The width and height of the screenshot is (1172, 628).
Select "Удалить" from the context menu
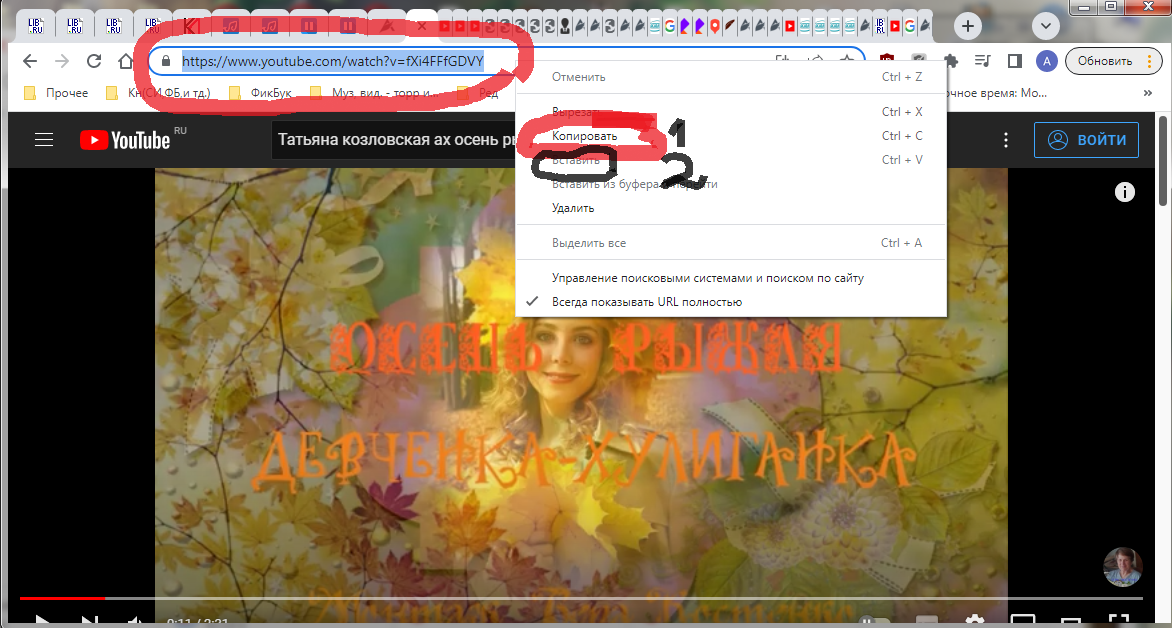tap(573, 208)
